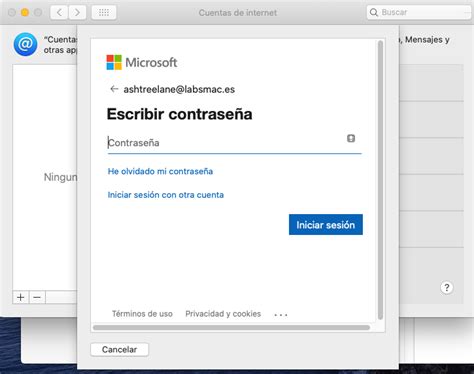
Task: Open Privacidad y cookies link
Action: point(223,314)
